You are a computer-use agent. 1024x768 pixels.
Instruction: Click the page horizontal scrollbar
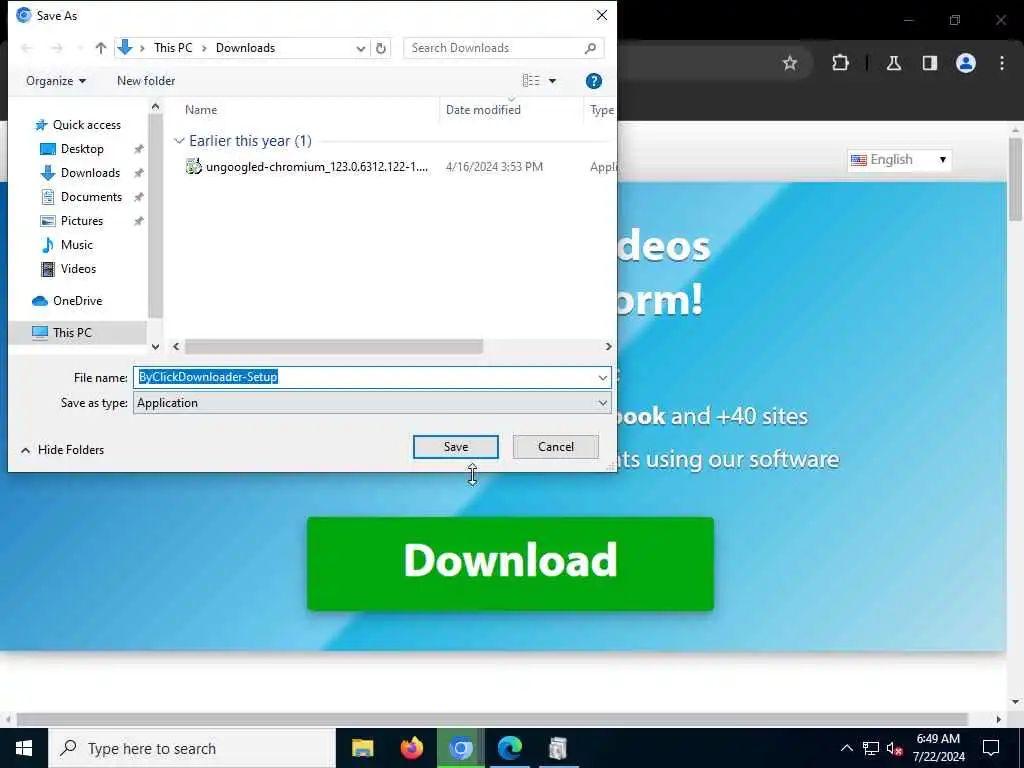[492, 719]
